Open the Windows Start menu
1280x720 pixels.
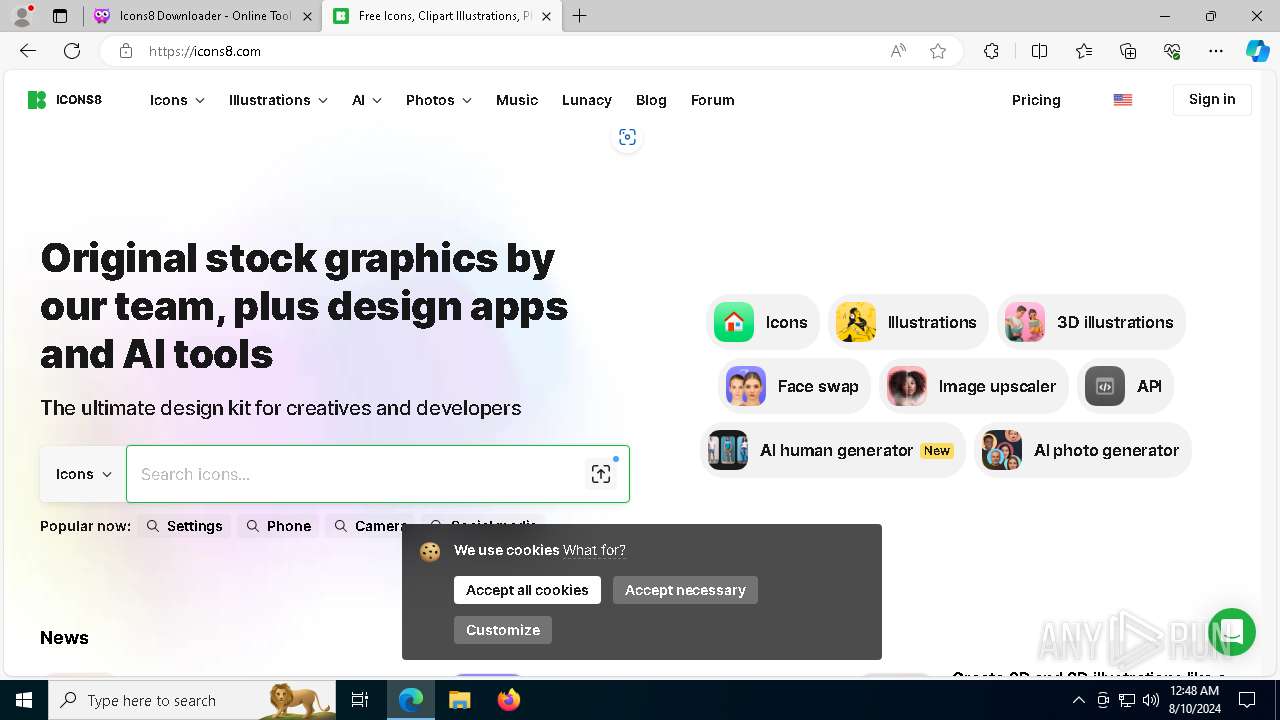[24, 700]
